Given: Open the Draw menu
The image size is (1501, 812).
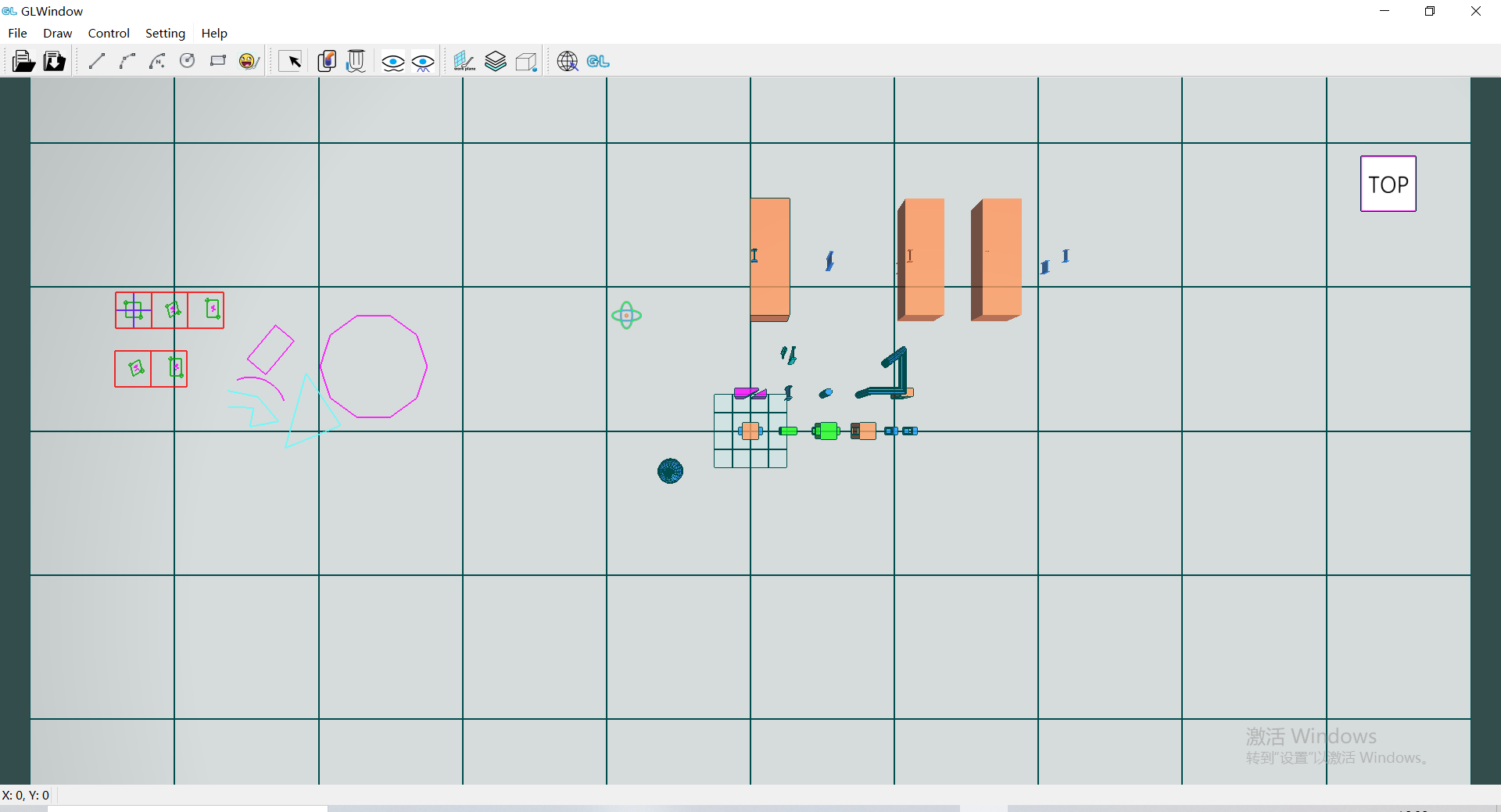Looking at the screenshot, I should 57,33.
